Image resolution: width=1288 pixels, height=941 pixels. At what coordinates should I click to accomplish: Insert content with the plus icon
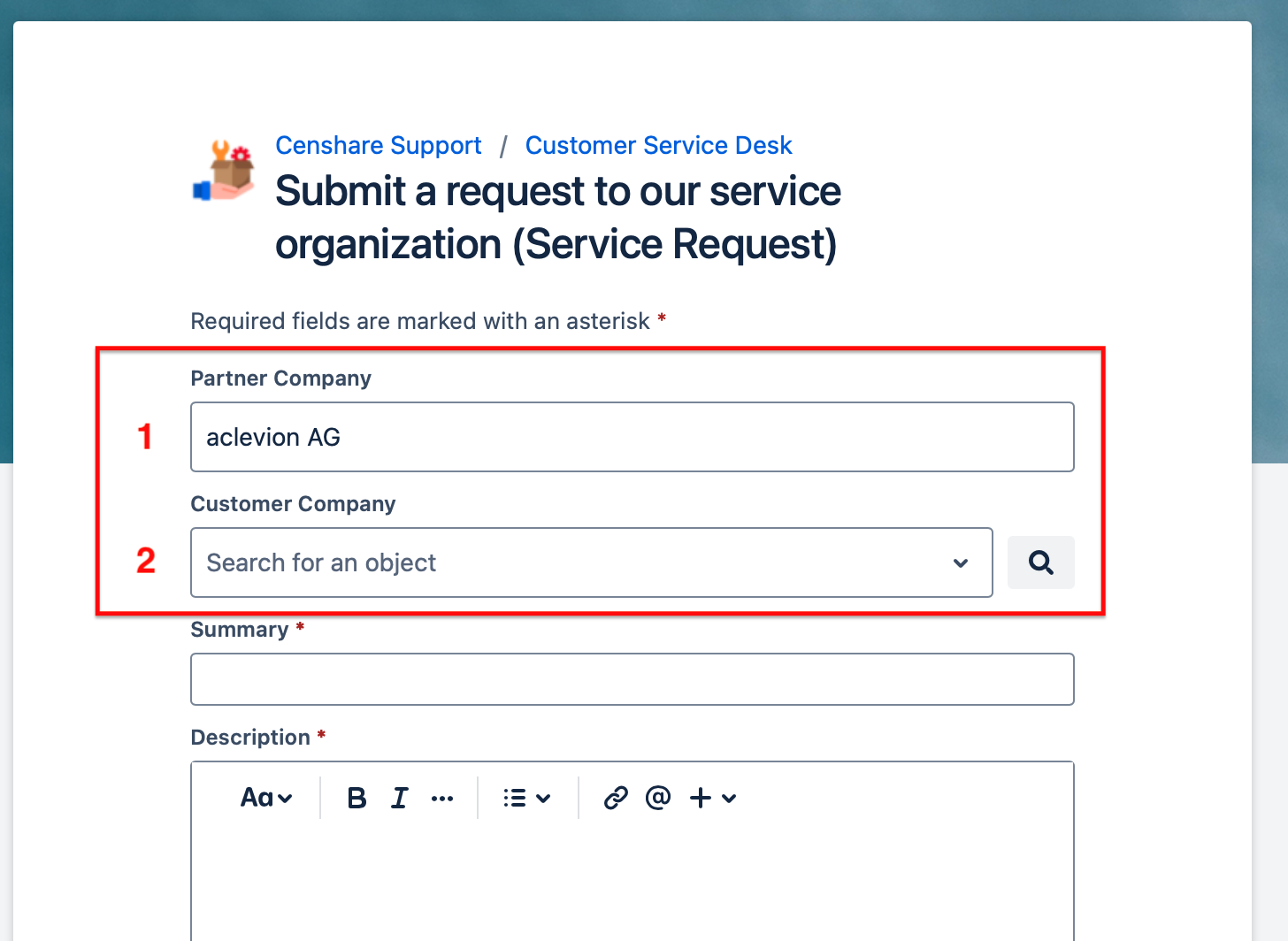[700, 797]
